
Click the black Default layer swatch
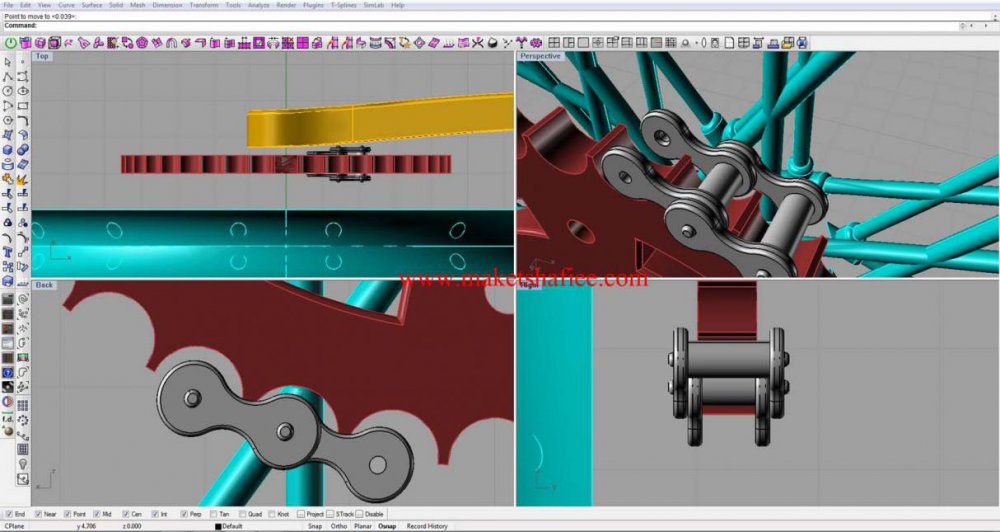pos(218,525)
